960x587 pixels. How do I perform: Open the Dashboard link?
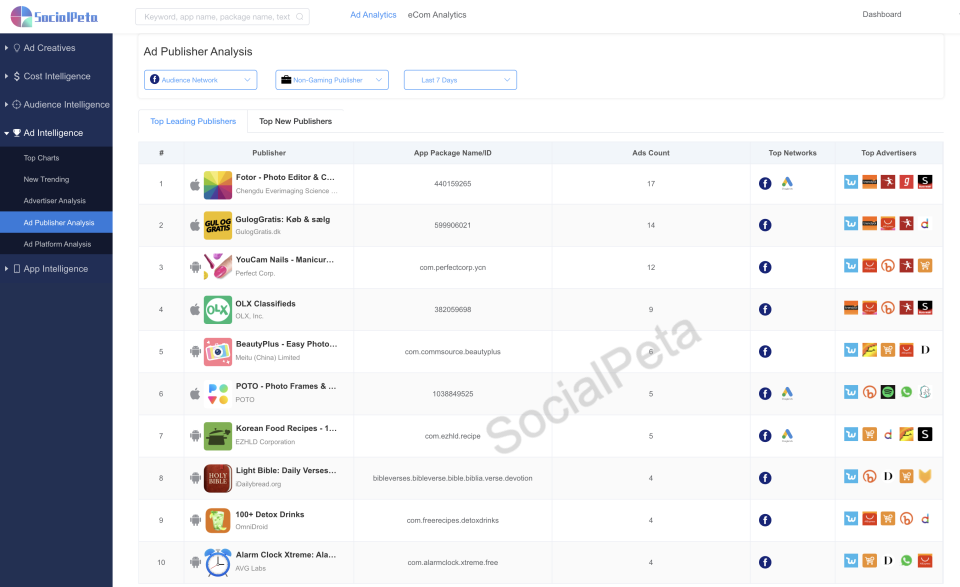[882, 14]
